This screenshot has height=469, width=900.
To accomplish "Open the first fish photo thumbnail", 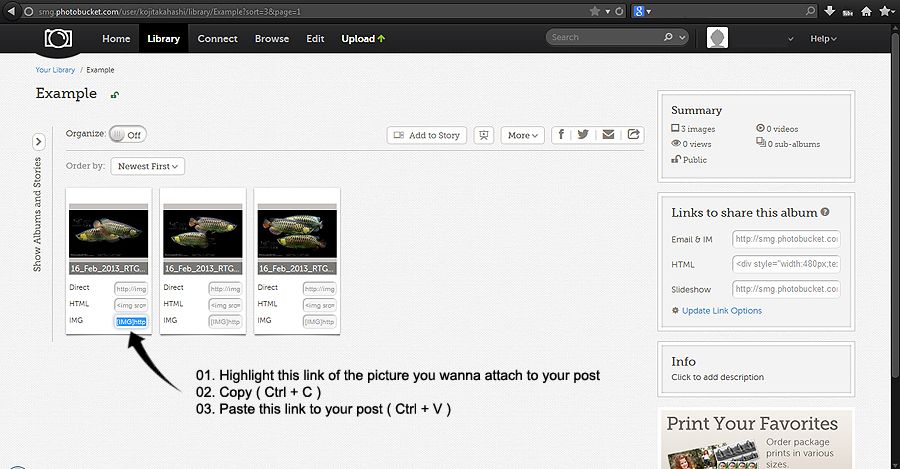I will [108, 234].
